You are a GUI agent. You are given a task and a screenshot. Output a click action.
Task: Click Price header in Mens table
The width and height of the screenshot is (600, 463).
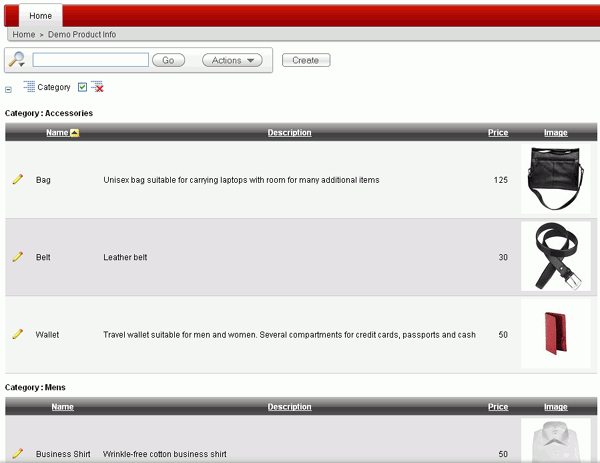(x=498, y=407)
